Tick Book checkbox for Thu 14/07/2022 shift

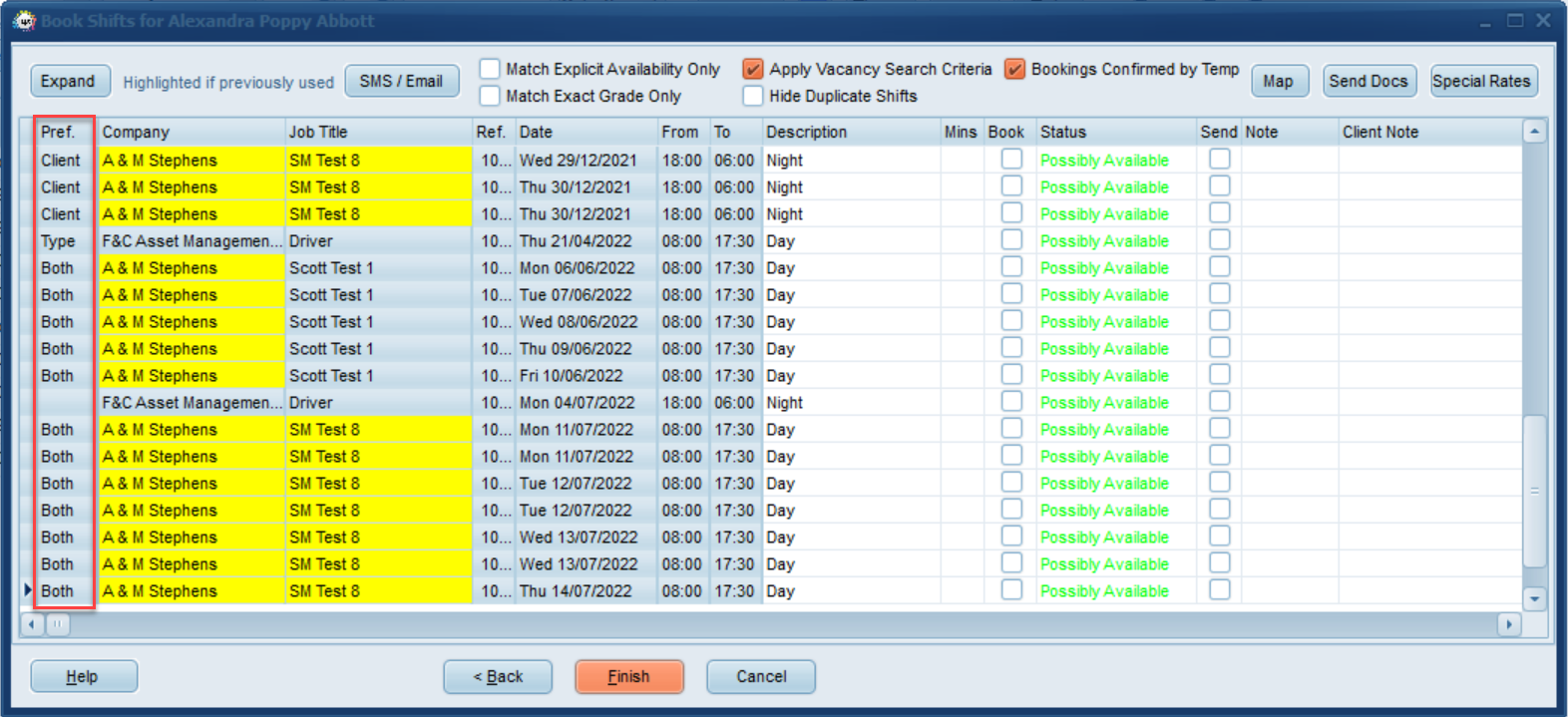click(1011, 590)
